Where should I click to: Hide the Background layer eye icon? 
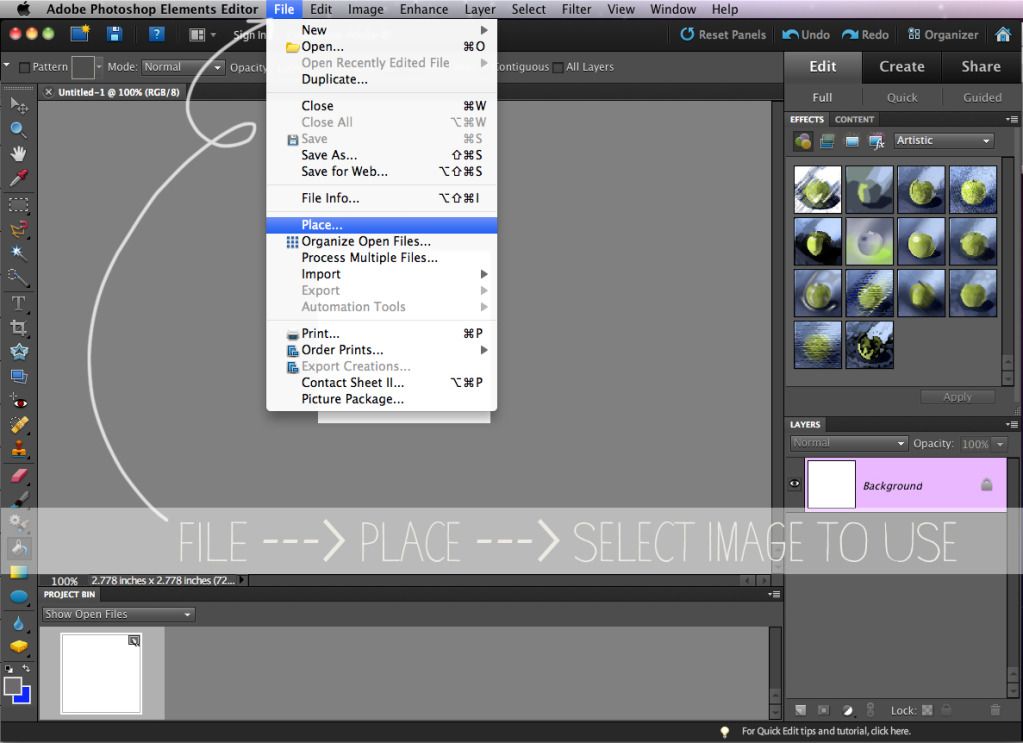(x=795, y=483)
